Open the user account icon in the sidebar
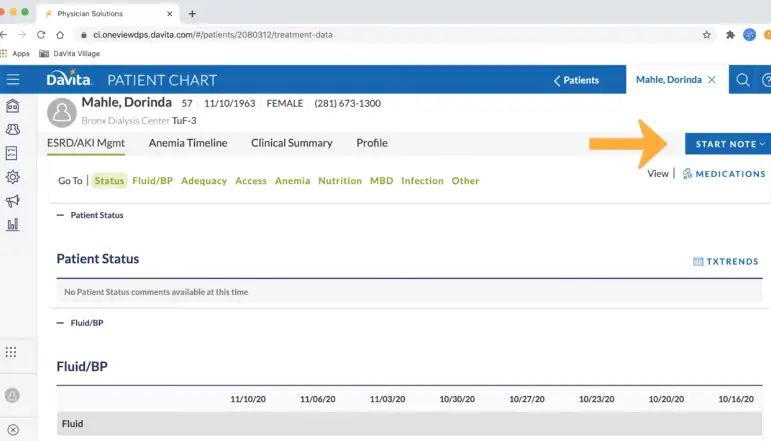 pyautogui.click(x=12, y=395)
